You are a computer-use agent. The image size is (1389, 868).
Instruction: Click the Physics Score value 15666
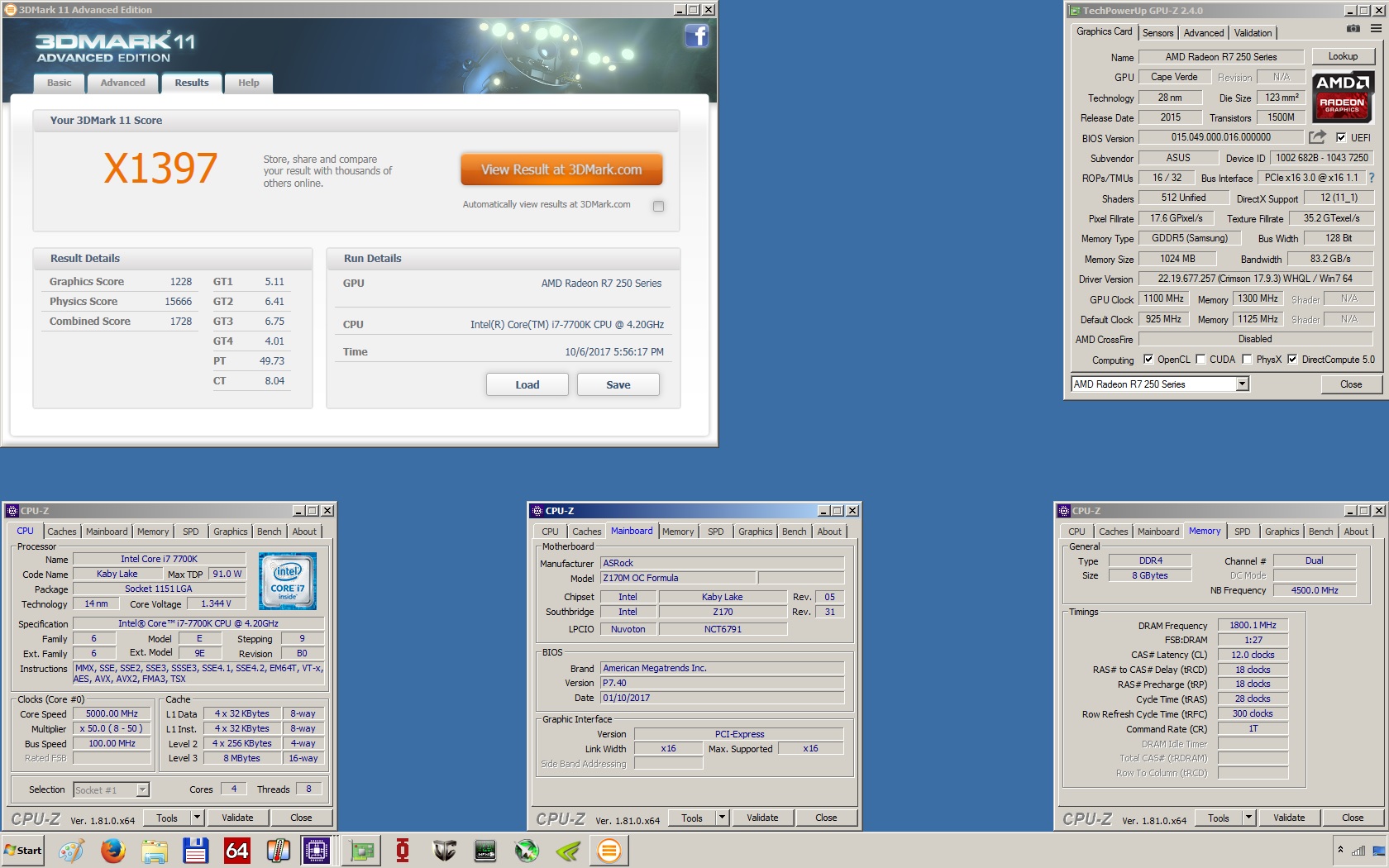coord(178,302)
